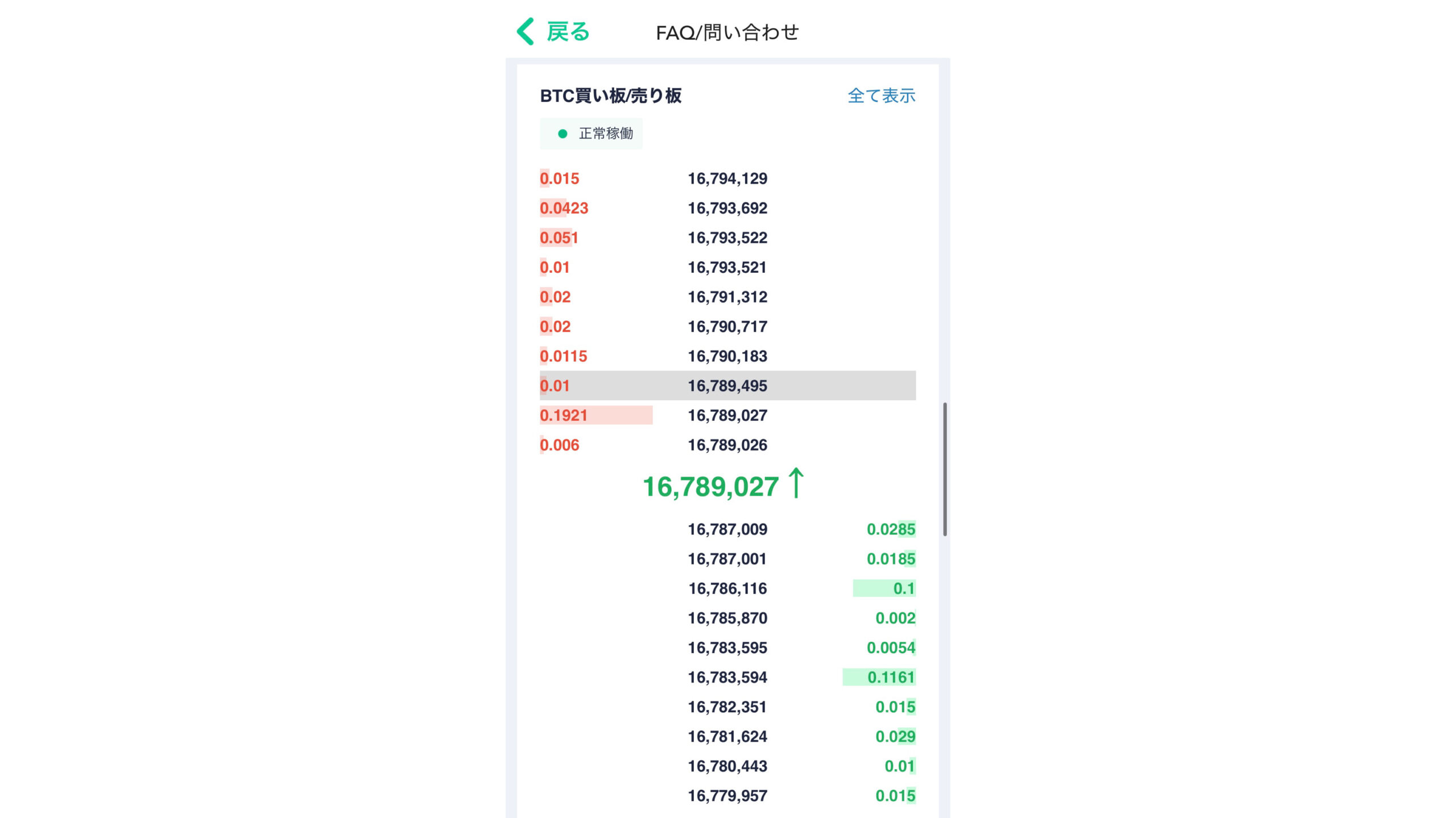This screenshot has width=1456, height=818.
Task: Click the green status dot in 正常稼働 badge
Action: click(562, 134)
